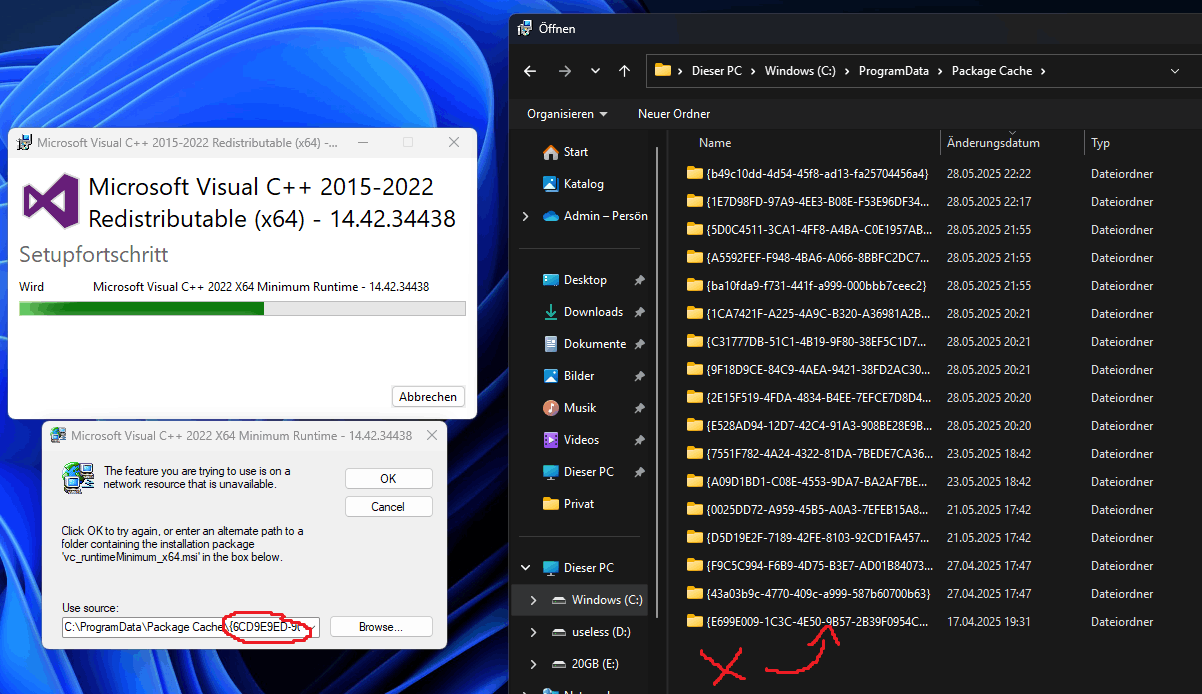Open Videos in the sidebar
1202x694 pixels.
coord(581,440)
